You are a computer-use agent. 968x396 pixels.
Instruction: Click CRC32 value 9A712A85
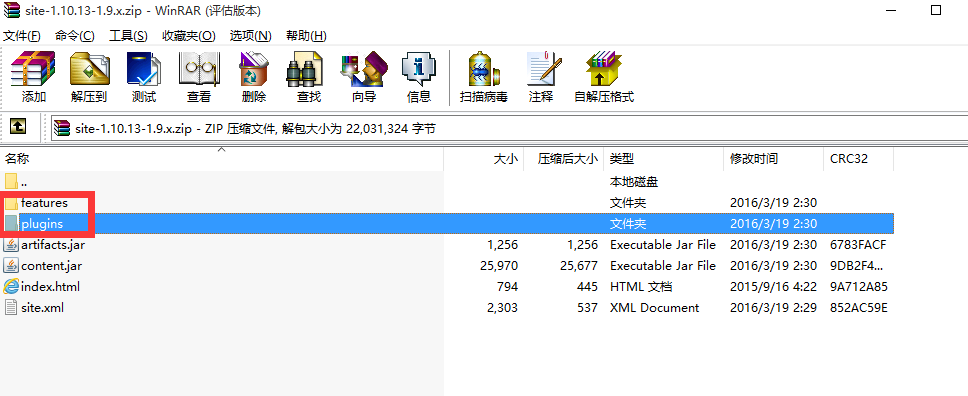(859, 287)
